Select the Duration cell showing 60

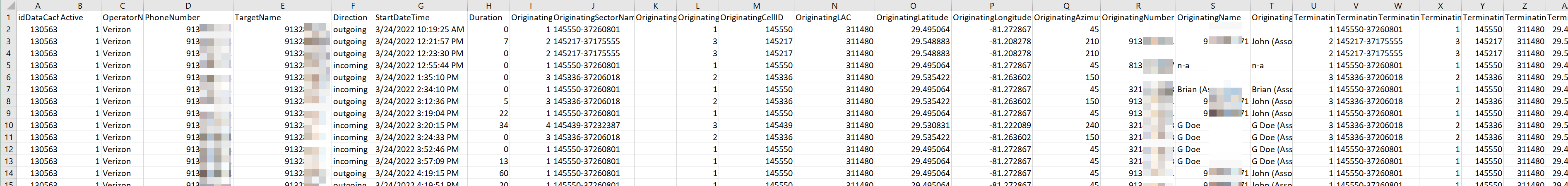[489, 173]
